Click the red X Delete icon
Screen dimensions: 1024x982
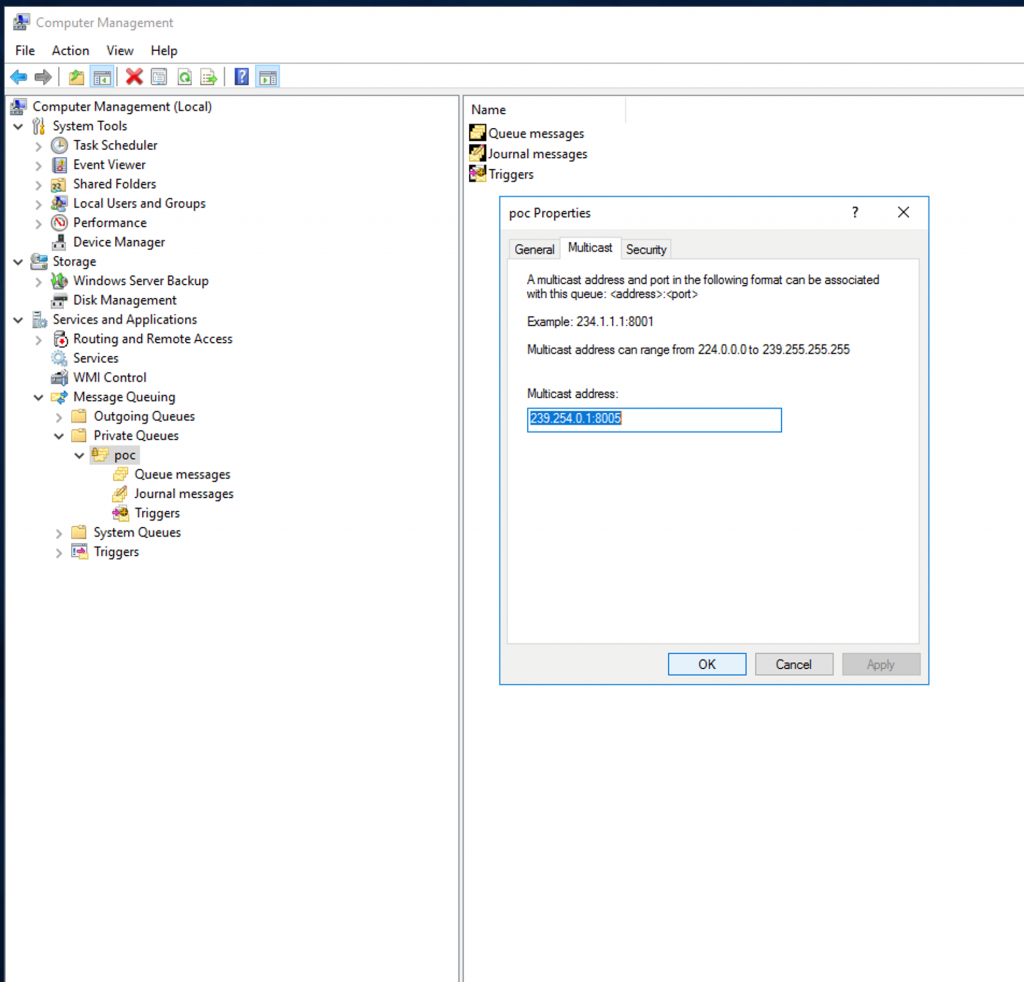click(x=134, y=77)
